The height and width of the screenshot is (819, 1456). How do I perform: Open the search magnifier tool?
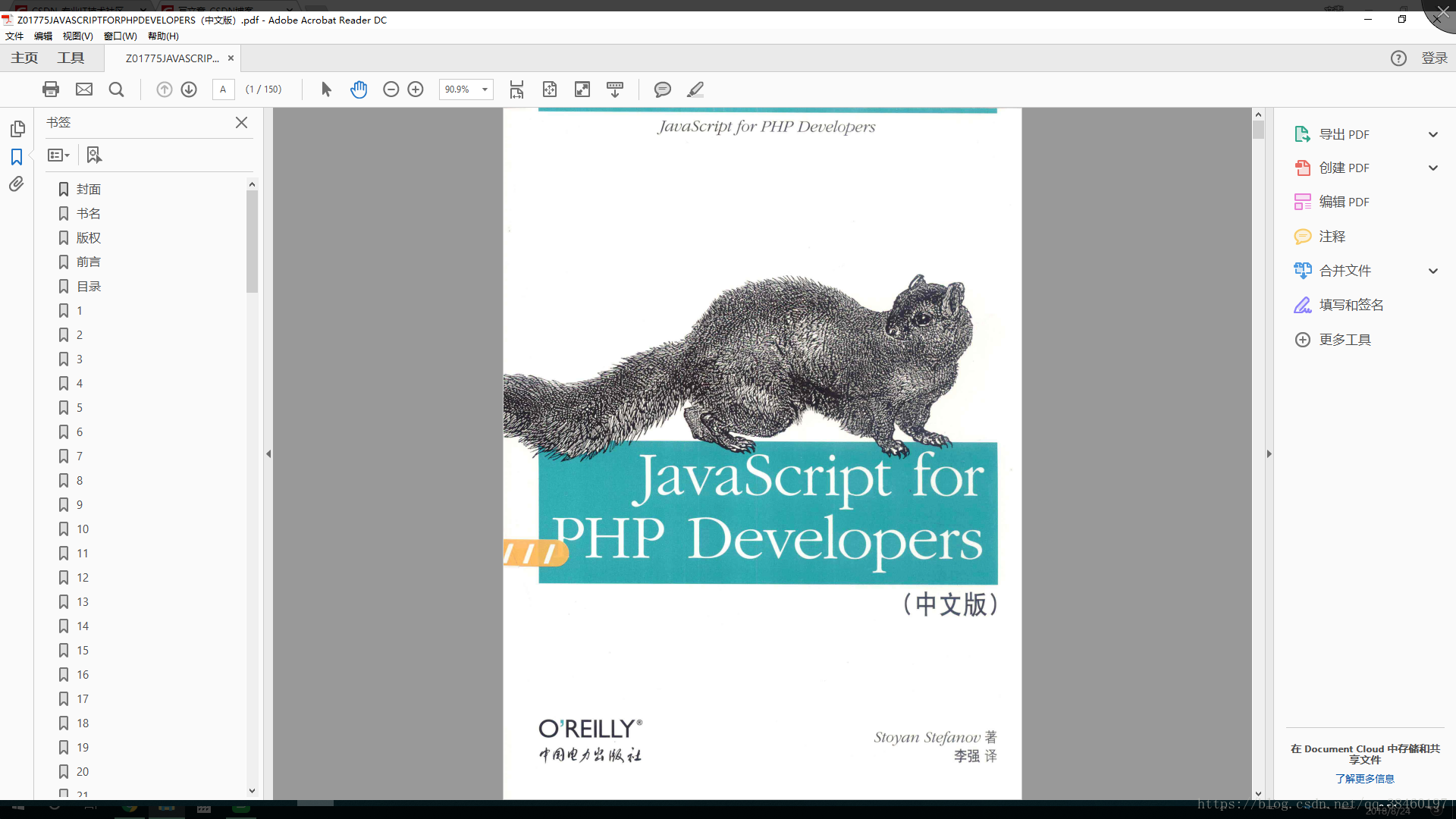pos(116,89)
